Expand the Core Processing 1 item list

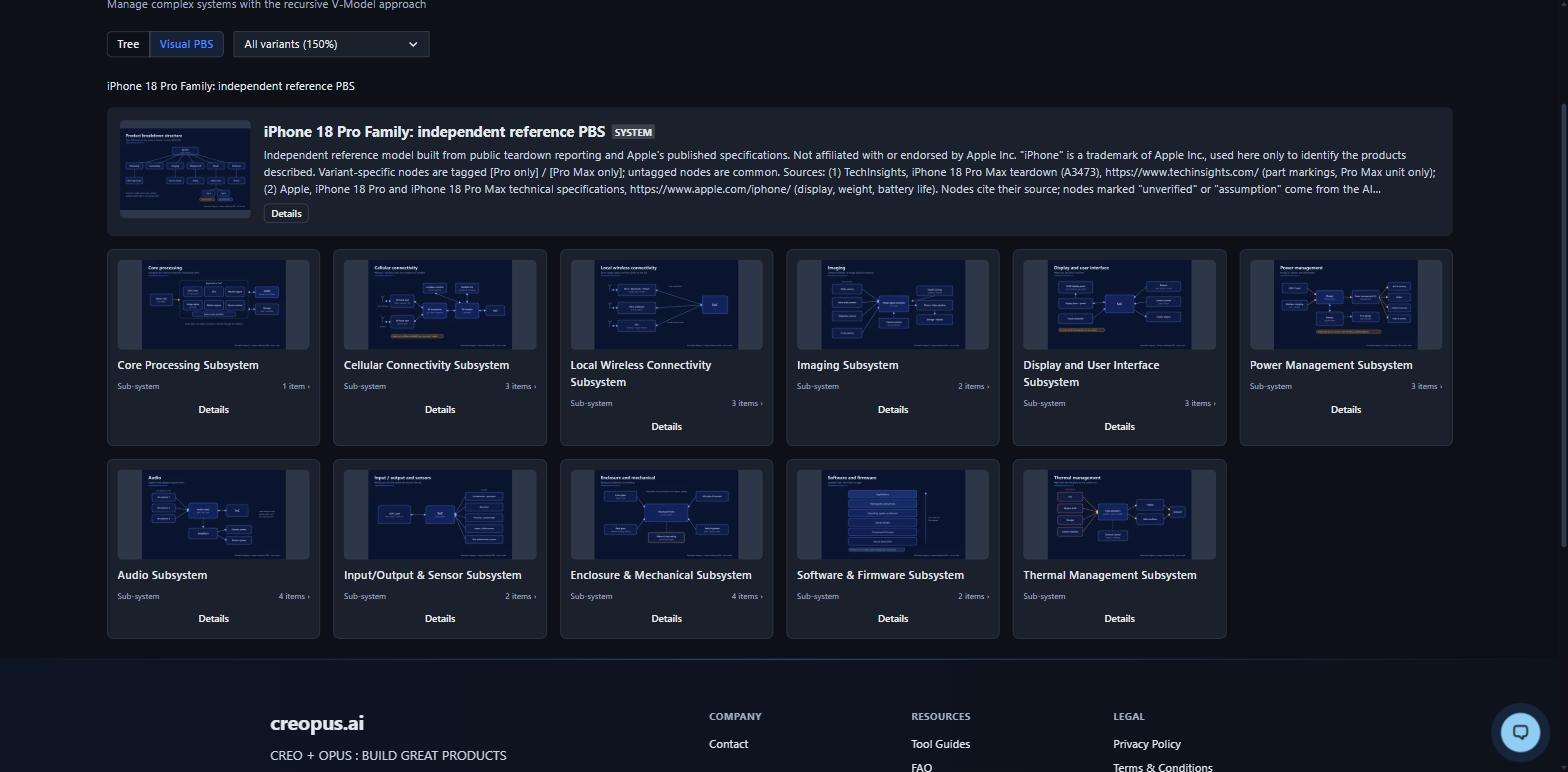click(295, 386)
